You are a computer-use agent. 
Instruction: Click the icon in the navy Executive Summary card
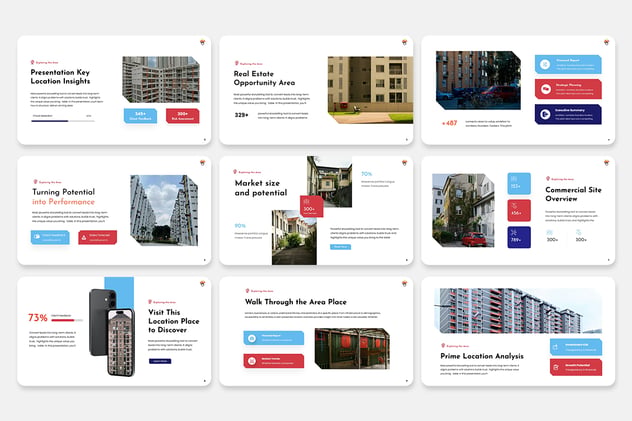[x=545, y=114]
